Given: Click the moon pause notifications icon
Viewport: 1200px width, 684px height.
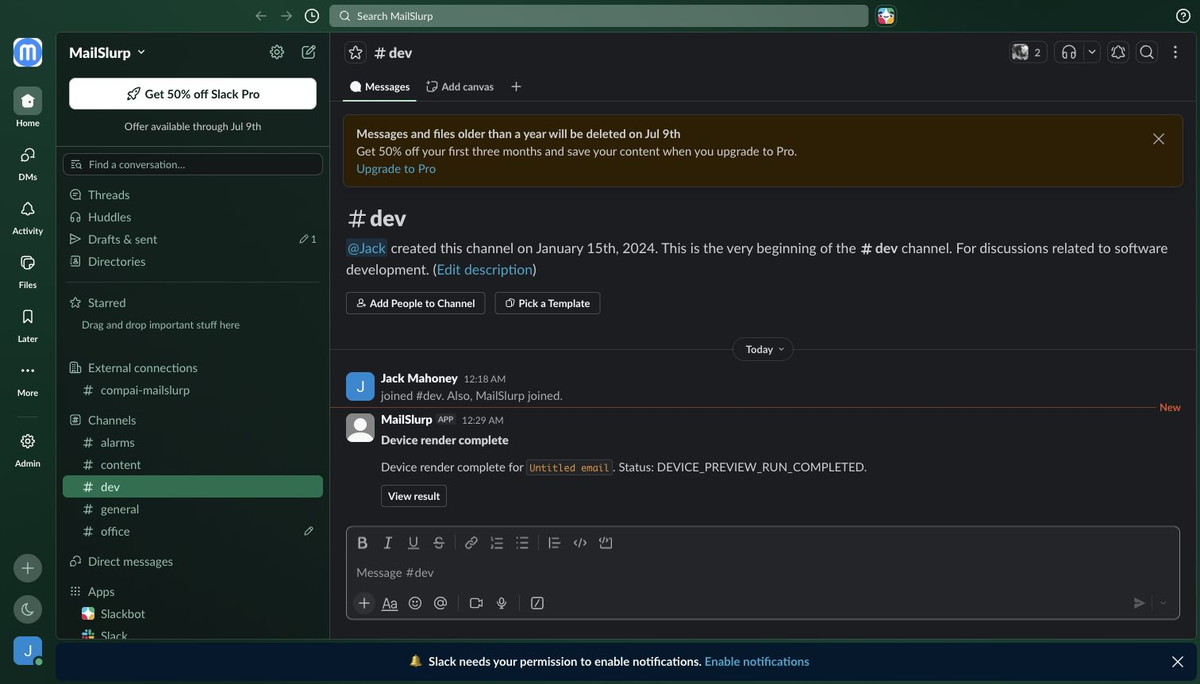Looking at the screenshot, I should click(x=28, y=608).
